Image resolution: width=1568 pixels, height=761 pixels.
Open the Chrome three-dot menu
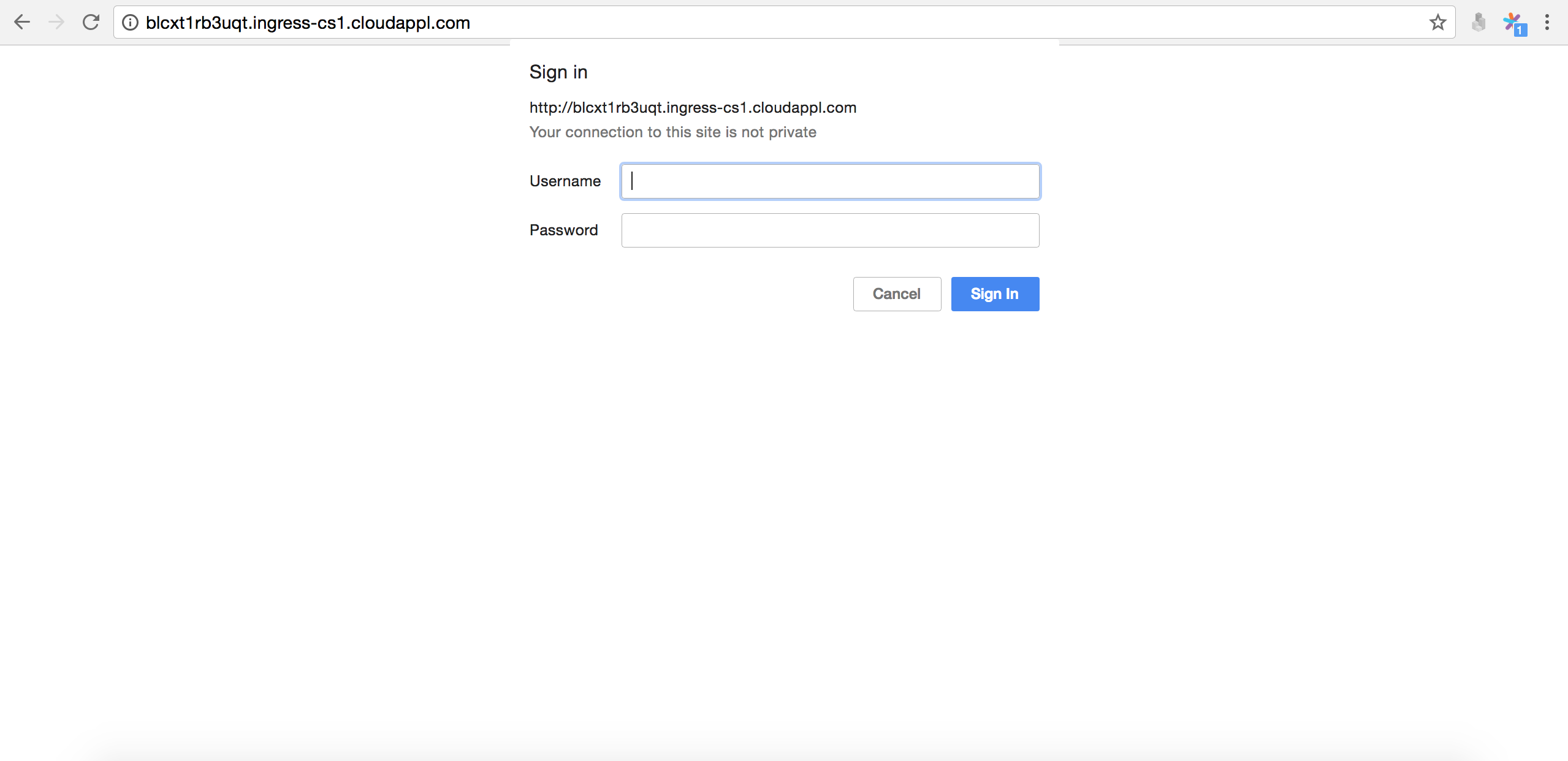[1547, 23]
